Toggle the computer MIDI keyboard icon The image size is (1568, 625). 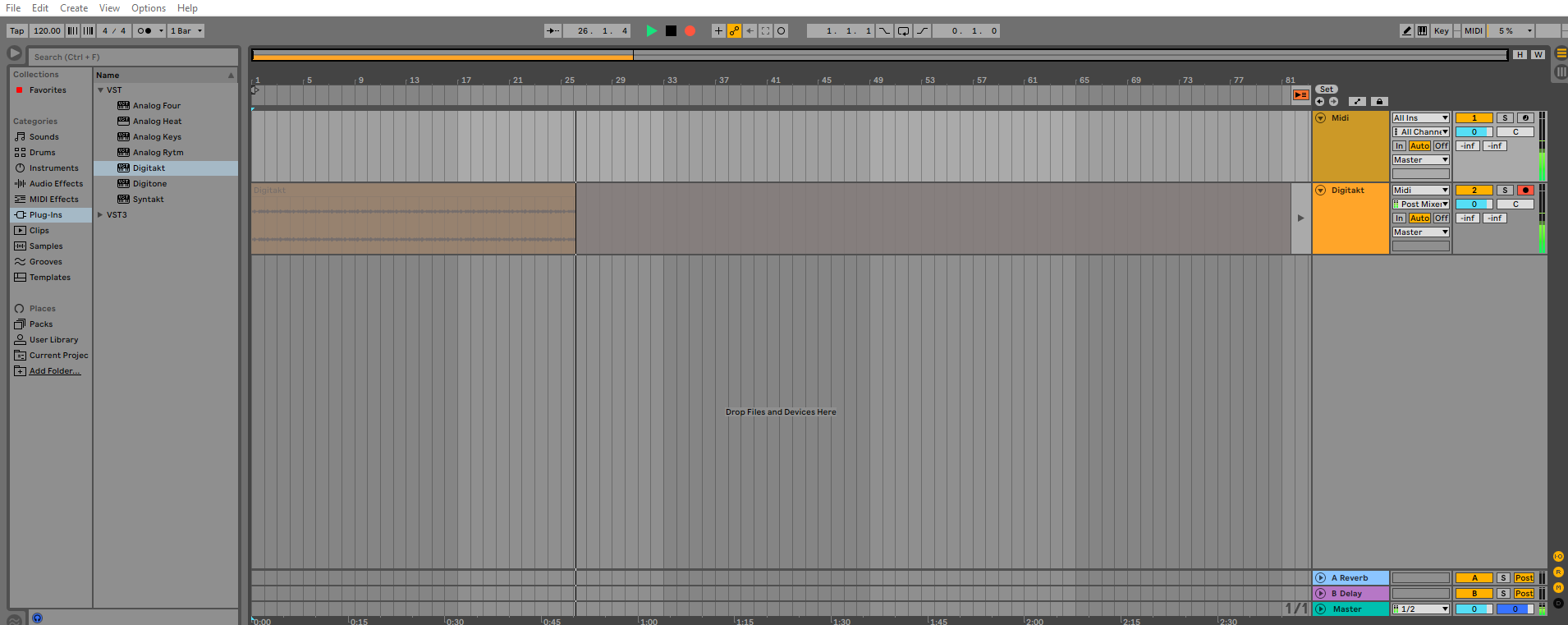[1422, 31]
